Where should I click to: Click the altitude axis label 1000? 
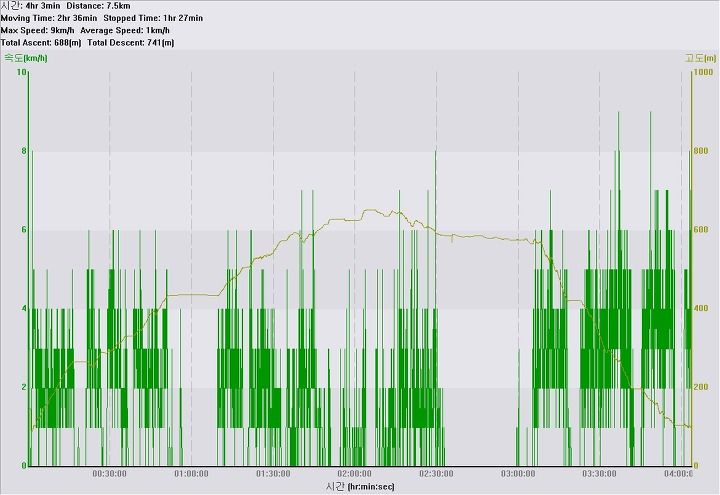703,72
